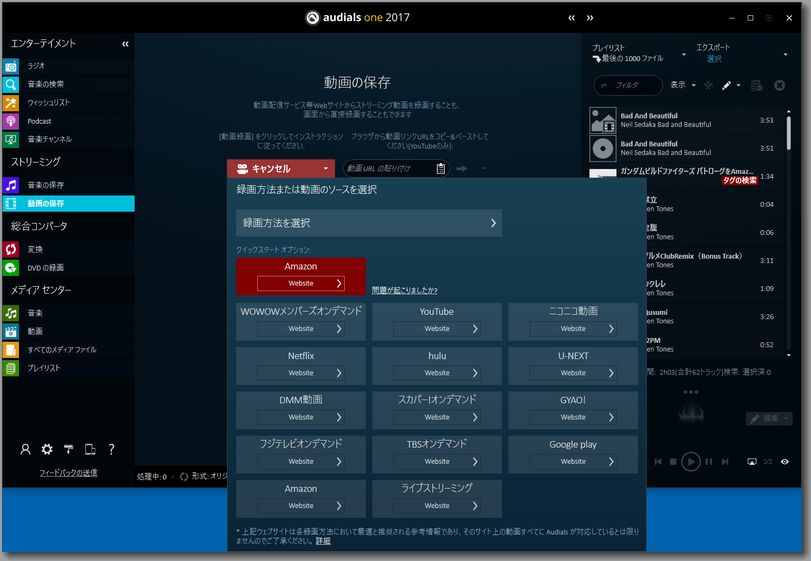This screenshot has height=561, width=811.
Task: Open the フィードバックの送信 link
Action: (68, 472)
